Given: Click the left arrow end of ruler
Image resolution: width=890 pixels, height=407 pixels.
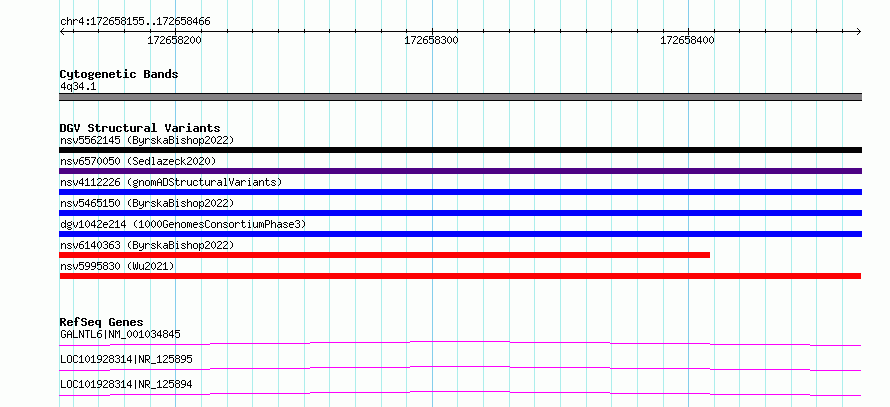Looking at the screenshot, I should (x=62, y=32).
